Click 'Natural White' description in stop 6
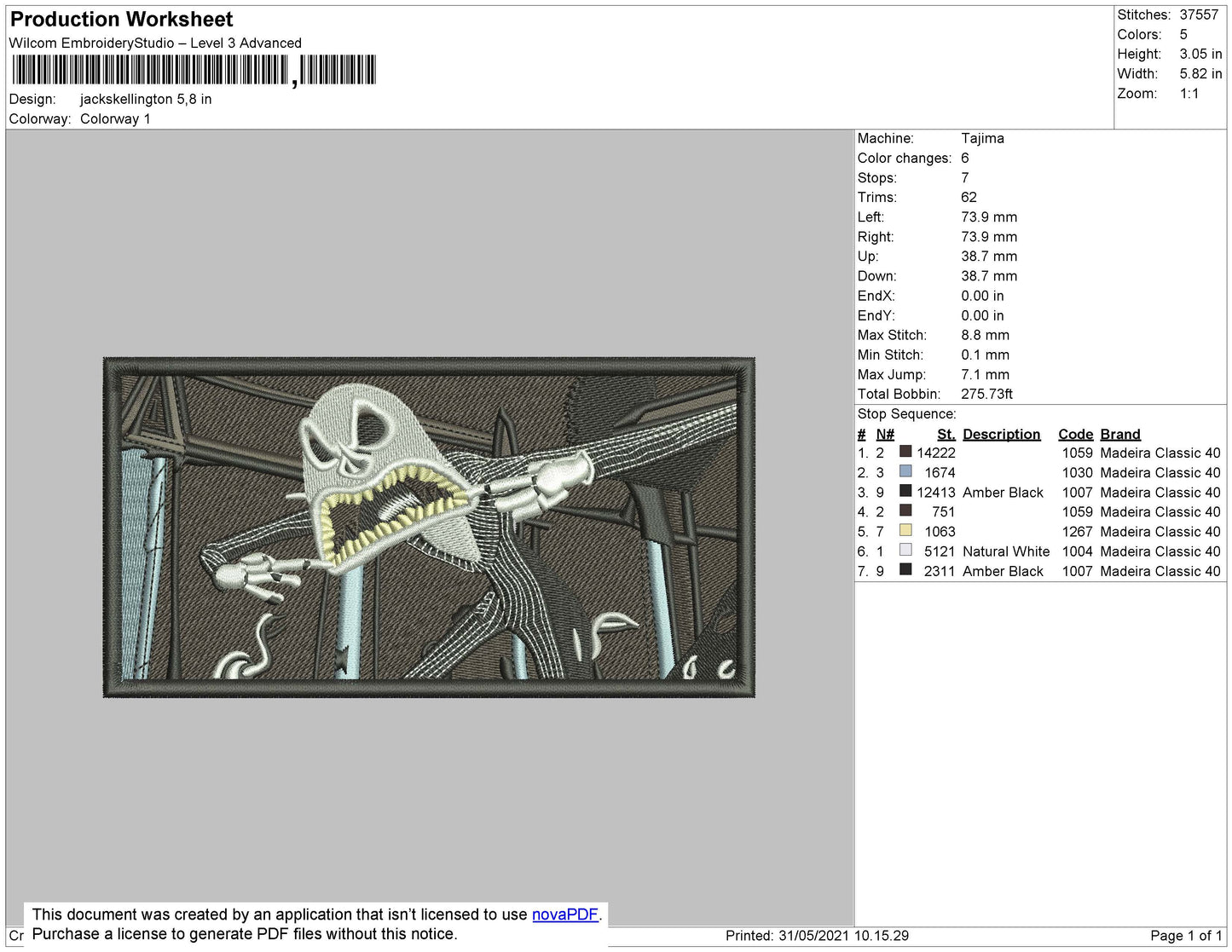Image resolution: width=1232 pixels, height=952 pixels. click(x=1006, y=552)
